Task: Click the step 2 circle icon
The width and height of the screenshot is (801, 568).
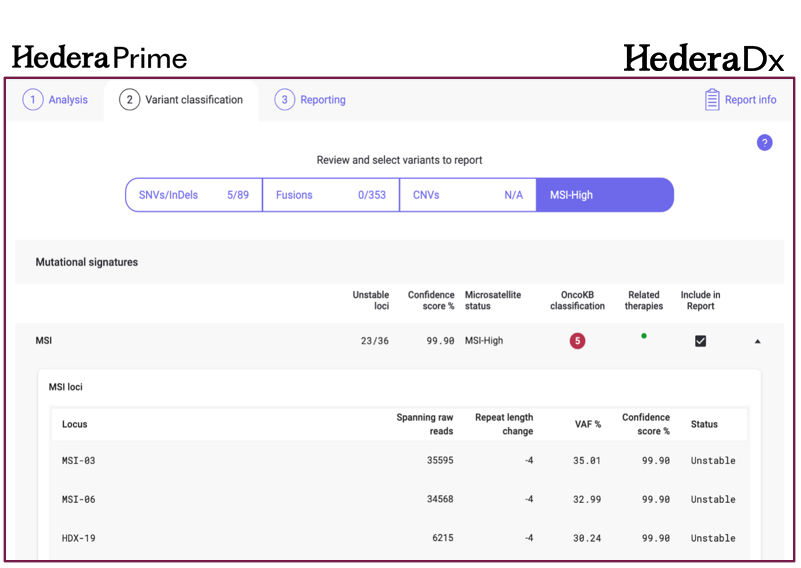Action: 129,100
